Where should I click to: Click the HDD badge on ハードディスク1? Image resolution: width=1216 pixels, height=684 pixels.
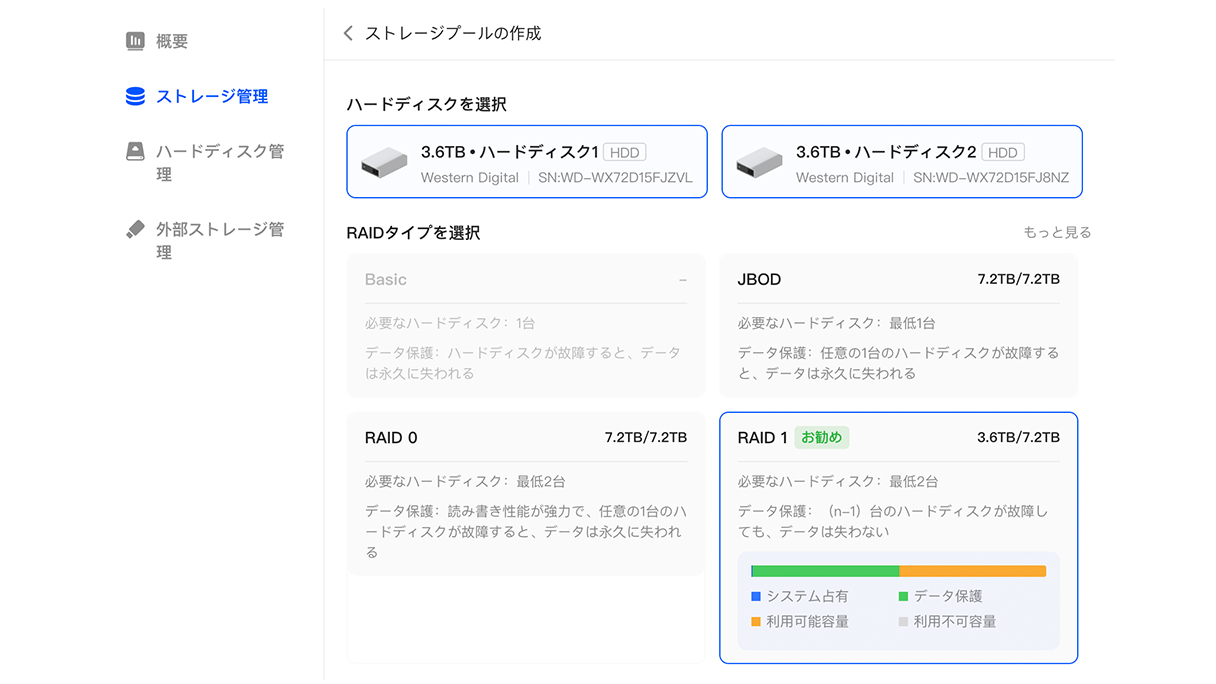(625, 153)
